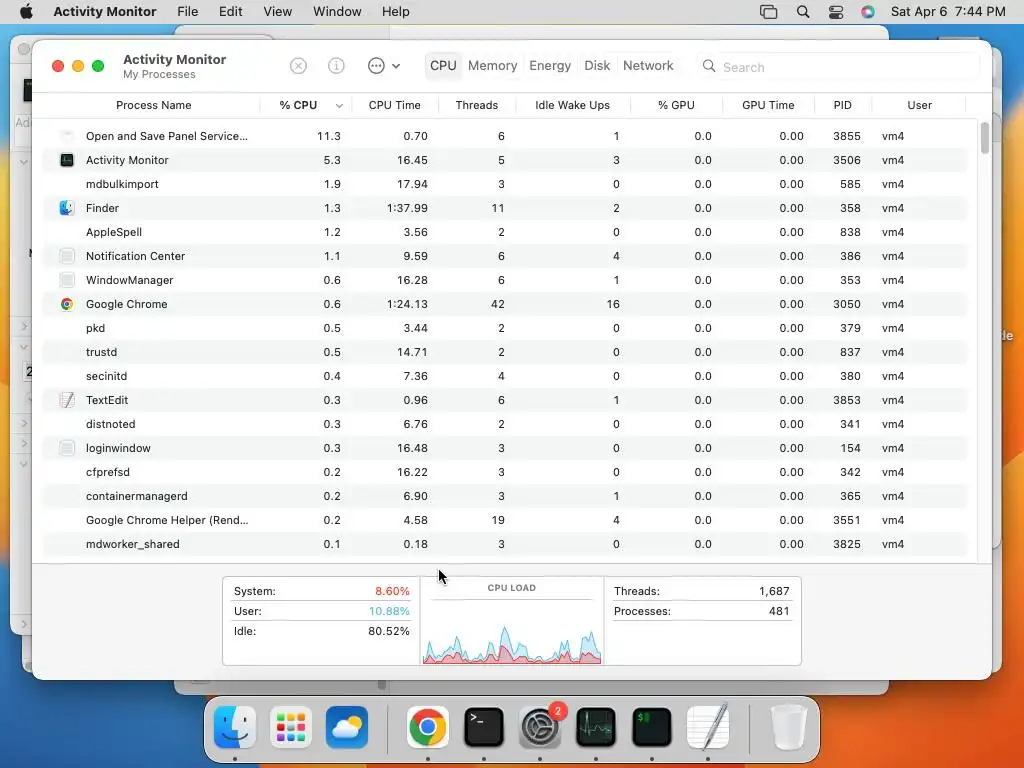Viewport: 1024px width, 768px height.
Task: Open the Apple menu
Action: coord(26,12)
